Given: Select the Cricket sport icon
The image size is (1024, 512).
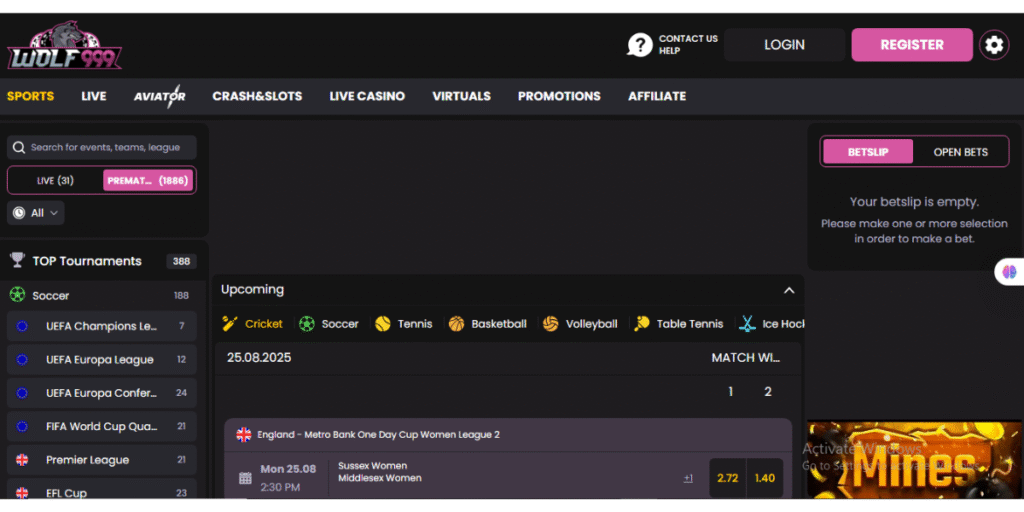Looking at the screenshot, I should [230, 324].
